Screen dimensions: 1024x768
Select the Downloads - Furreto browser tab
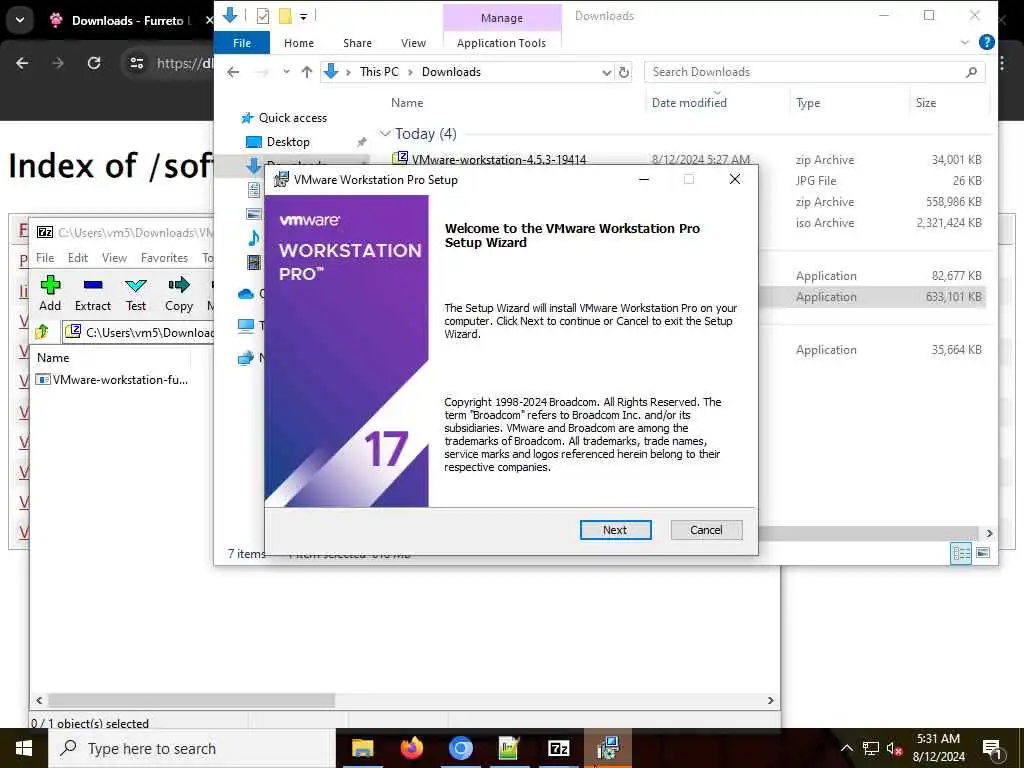128,20
